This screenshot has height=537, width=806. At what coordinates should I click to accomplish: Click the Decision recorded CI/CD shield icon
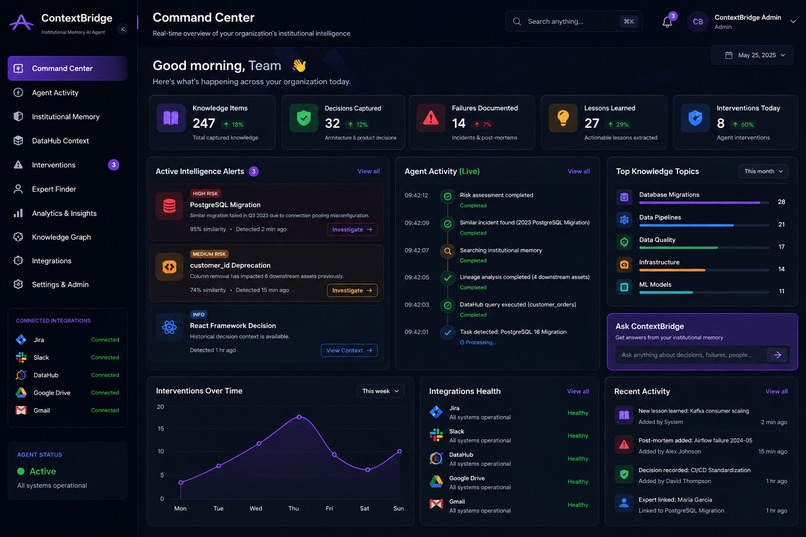(x=624, y=475)
